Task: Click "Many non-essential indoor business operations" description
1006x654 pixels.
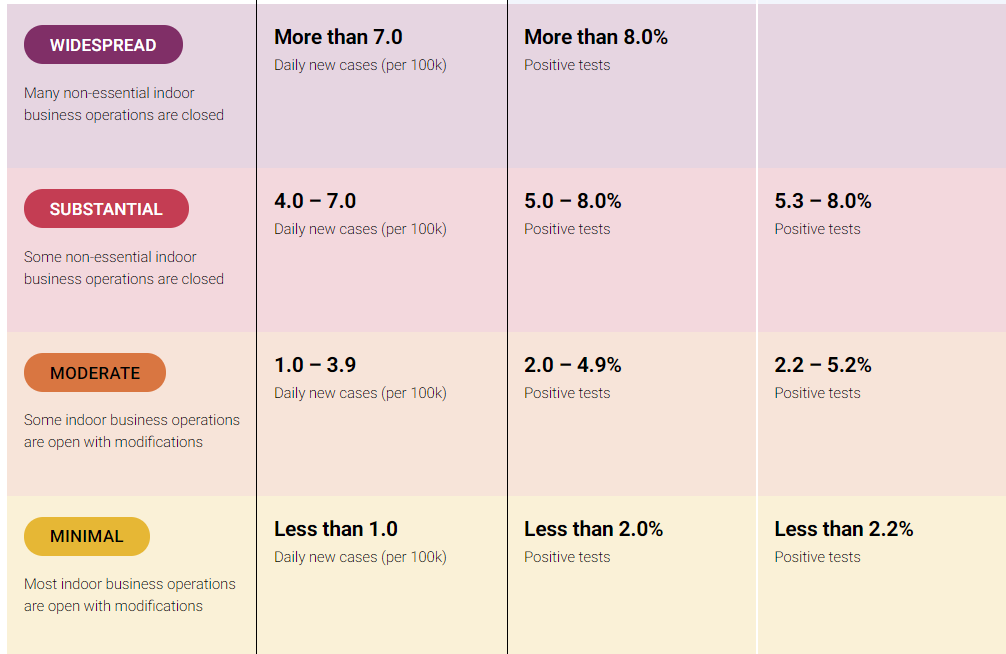Action: pyautogui.click(x=124, y=104)
